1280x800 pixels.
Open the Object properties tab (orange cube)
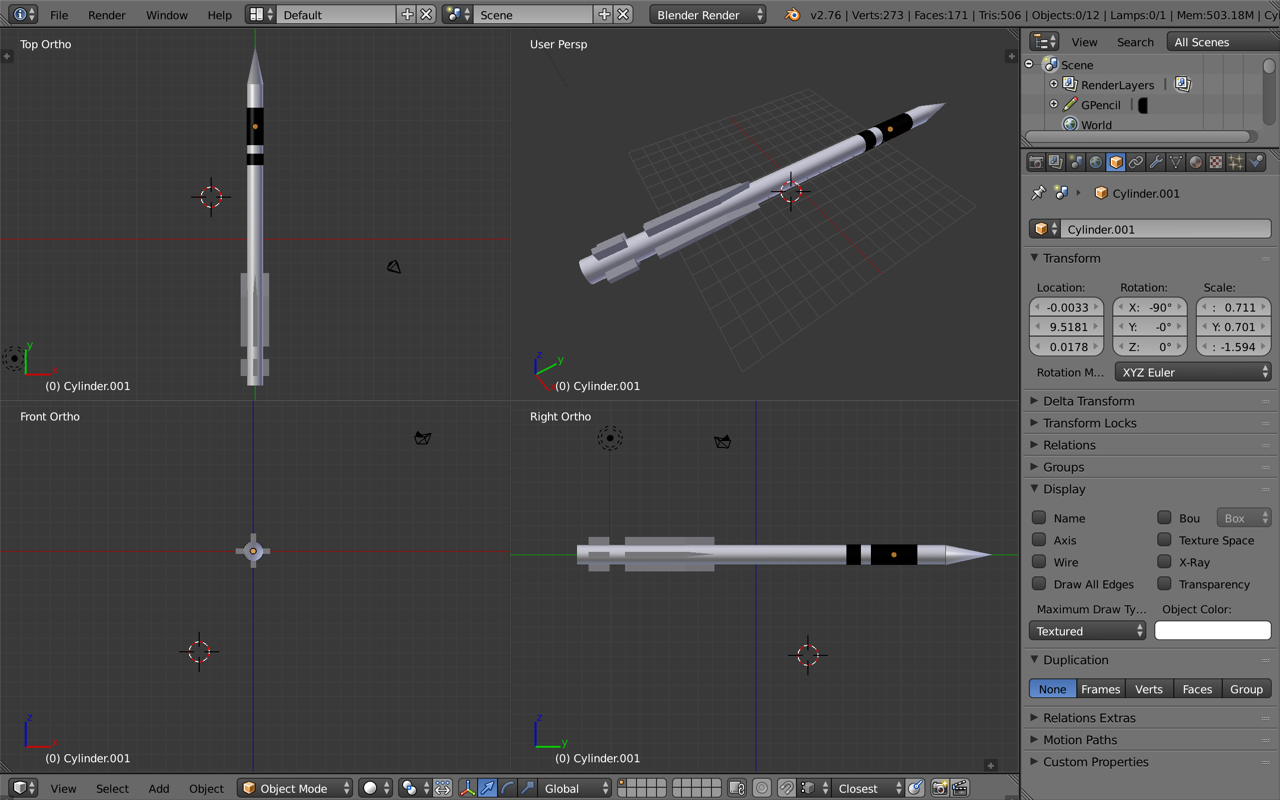pos(1116,162)
